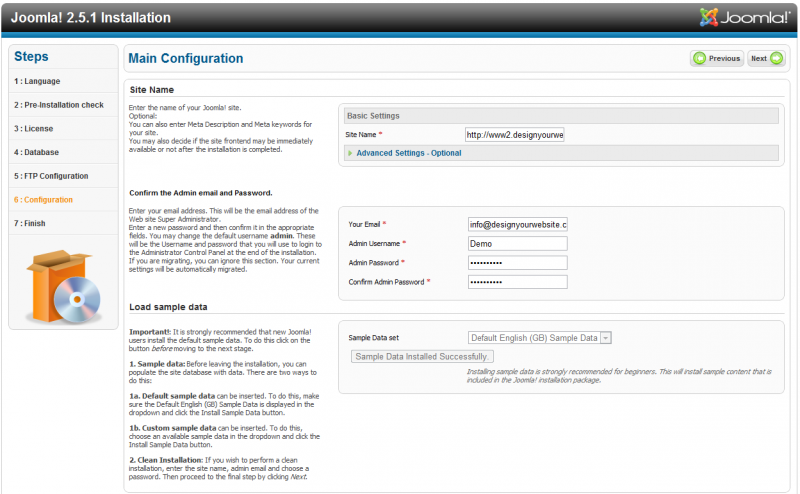
Task: Click the Joomla! logo in the header
Action: 744,17
